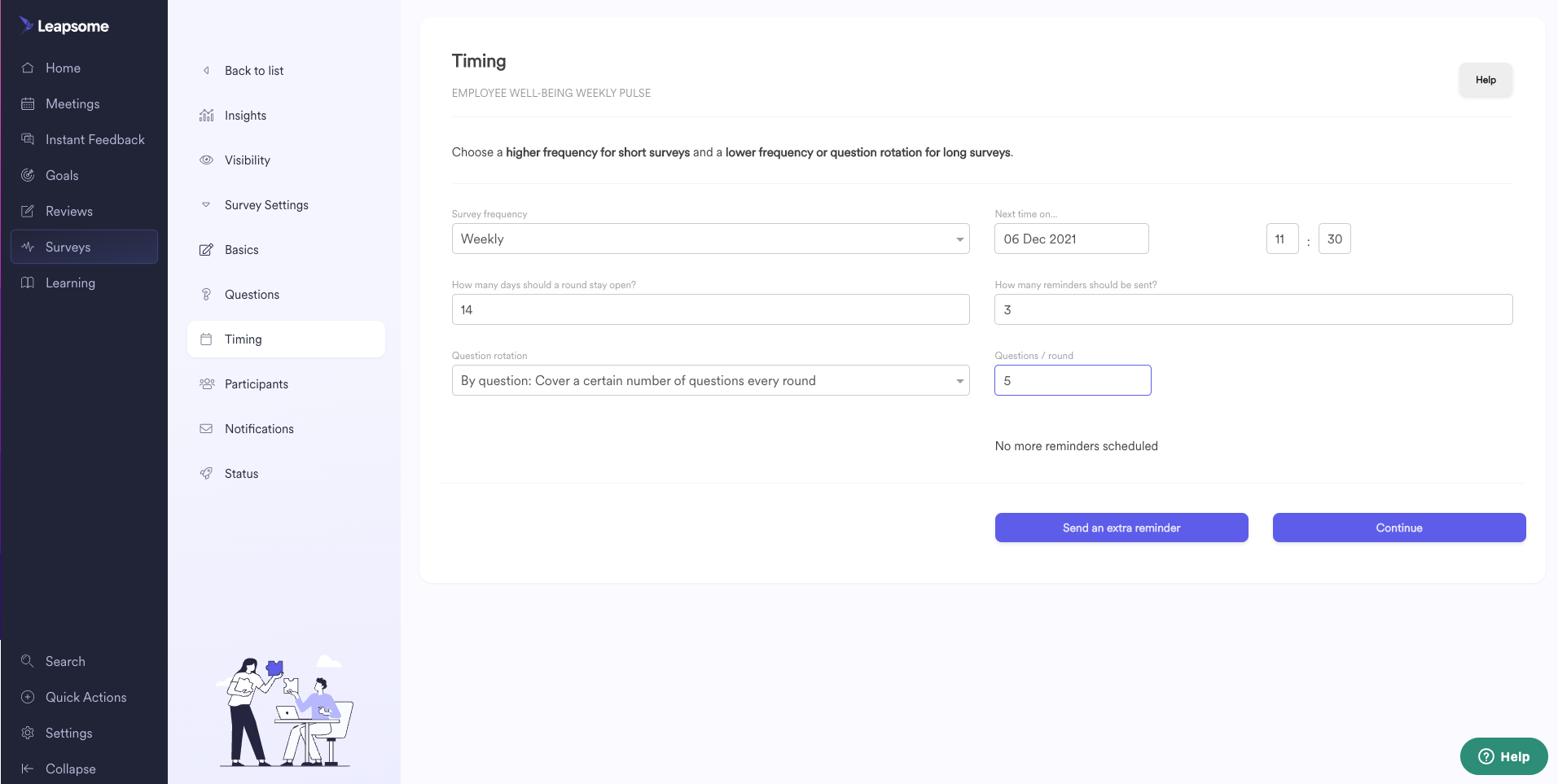Image resolution: width=1558 pixels, height=784 pixels.
Task: Click the Meetings calendar icon
Action: coord(28,103)
